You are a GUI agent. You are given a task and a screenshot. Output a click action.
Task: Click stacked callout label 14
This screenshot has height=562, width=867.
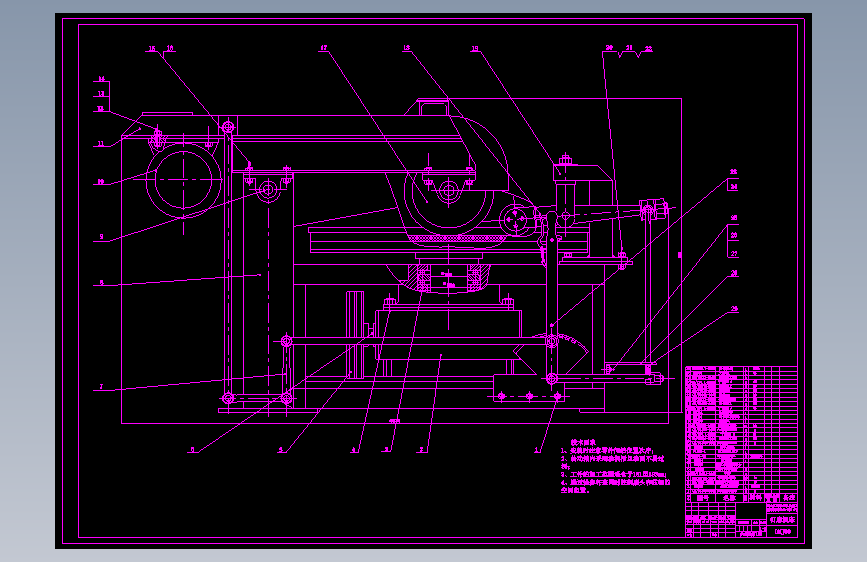click(101, 79)
